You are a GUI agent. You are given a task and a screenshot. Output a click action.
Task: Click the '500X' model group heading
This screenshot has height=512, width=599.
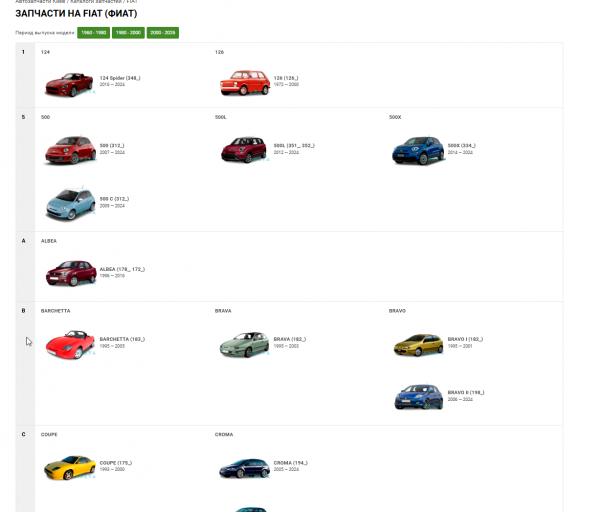pos(395,117)
